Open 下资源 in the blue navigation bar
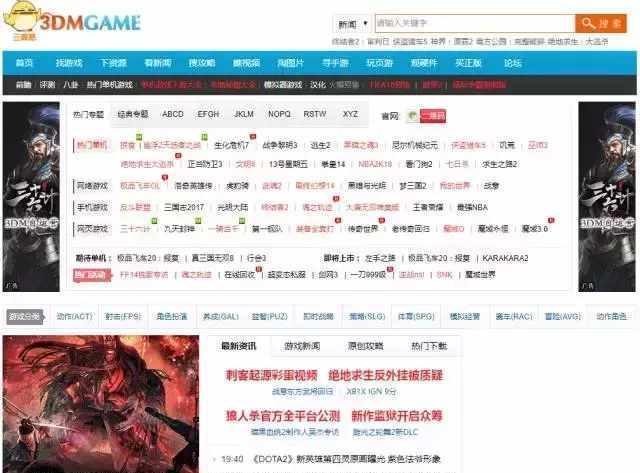The height and width of the screenshot is (473, 640). pos(113,63)
